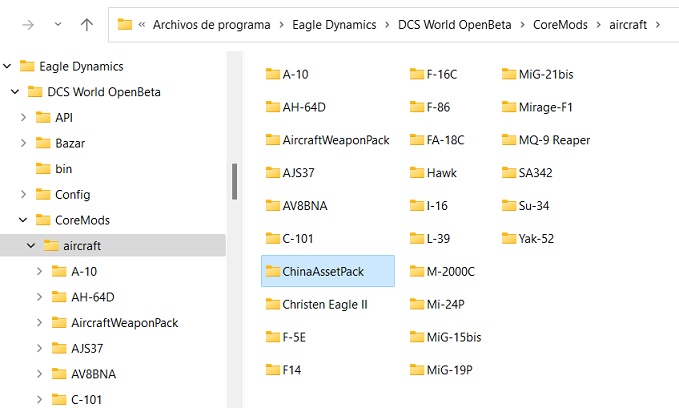This screenshot has height=408, width=679.
Task: Open chevron dropdown after aircraft in breadcrumb
Action: [x=658, y=25]
